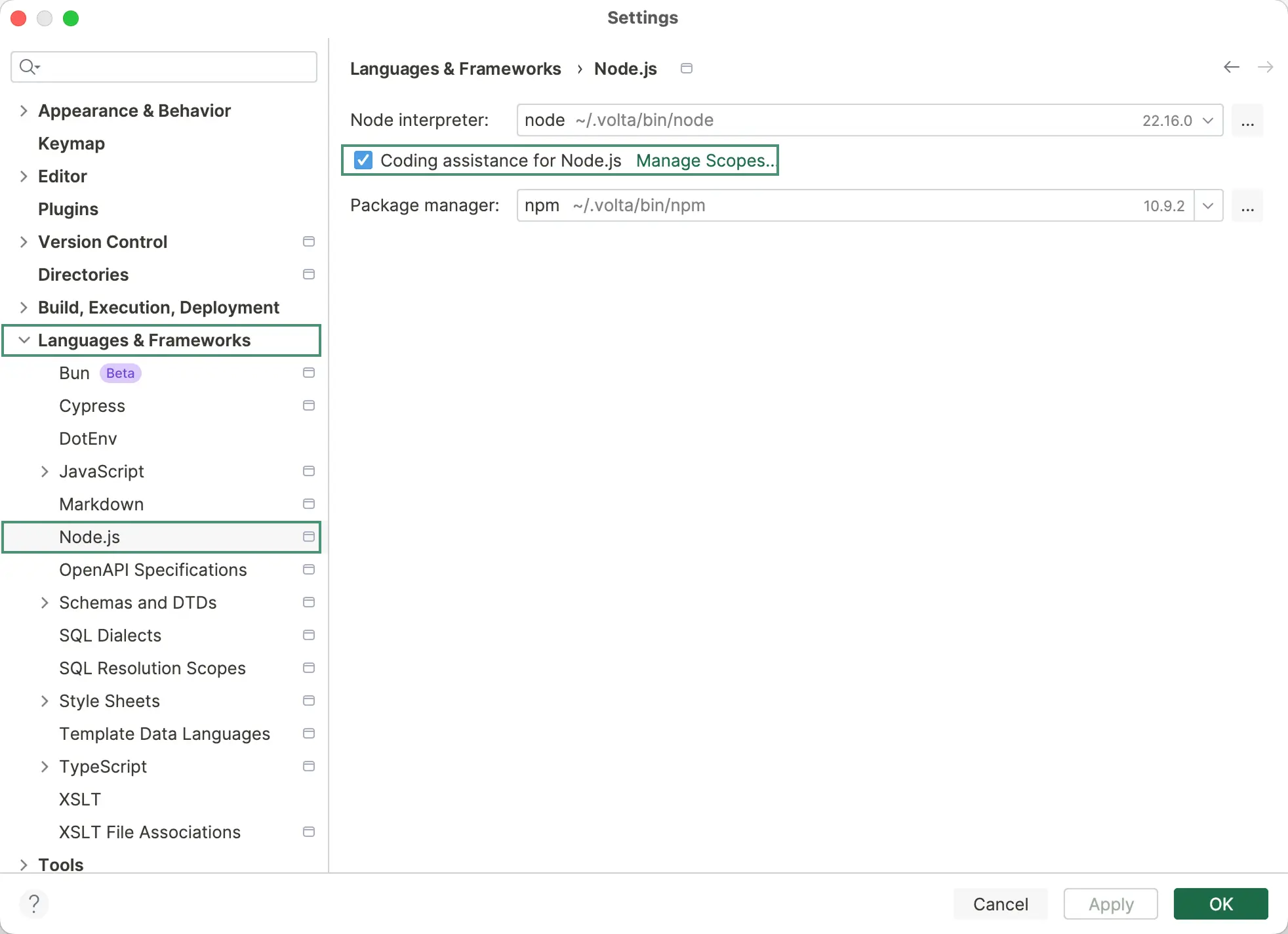Open XSLT File Associations settings
The height and width of the screenshot is (934, 1288).
150,832
